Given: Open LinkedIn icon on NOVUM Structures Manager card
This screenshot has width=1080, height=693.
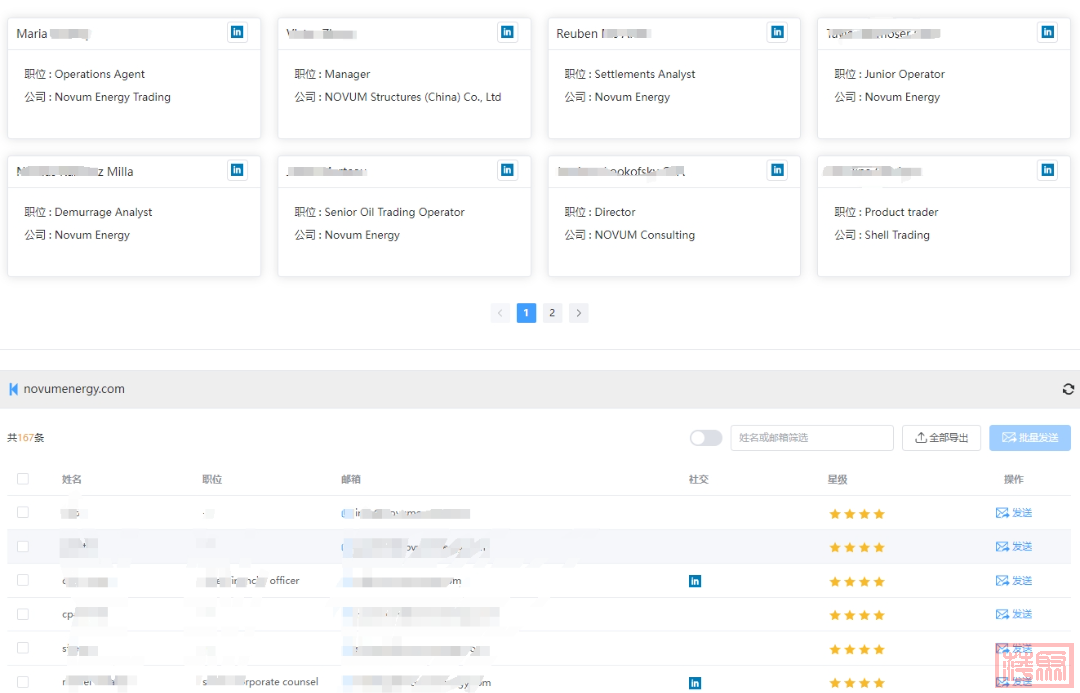Looking at the screenshot, I should pos(507,32).
